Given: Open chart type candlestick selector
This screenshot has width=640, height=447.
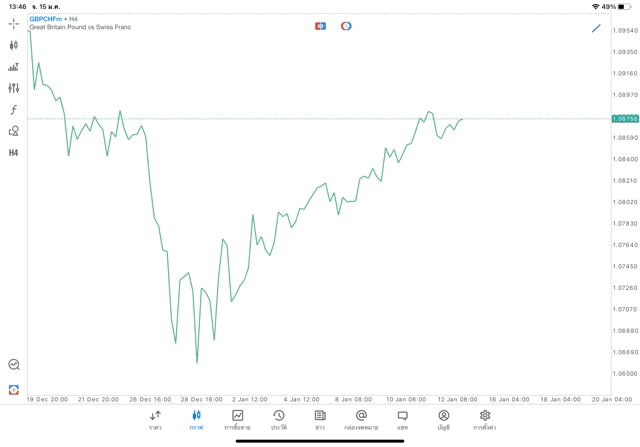Looking at the screenshot, I should point(14,45).
